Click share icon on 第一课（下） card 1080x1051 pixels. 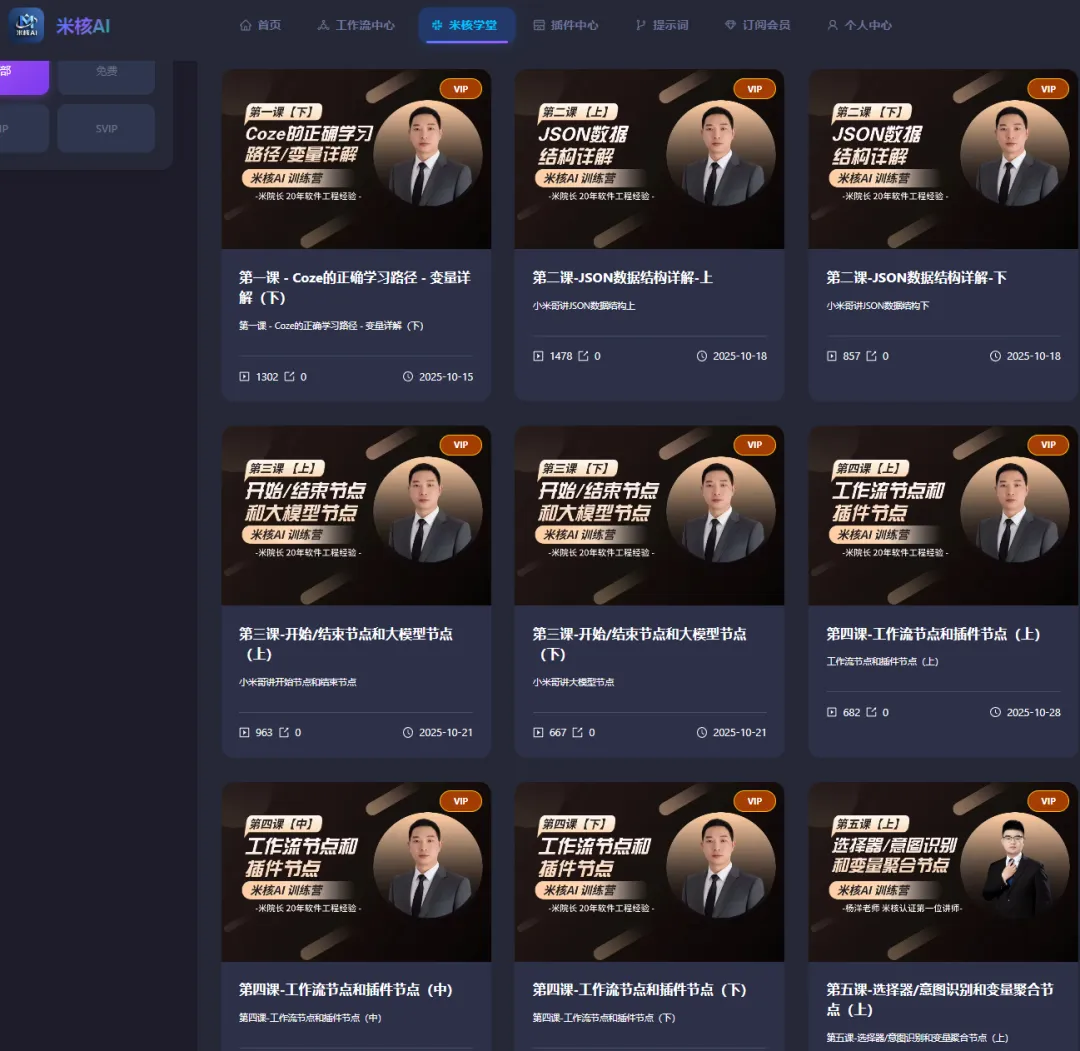pyautogui.click(x=290, y=377)
